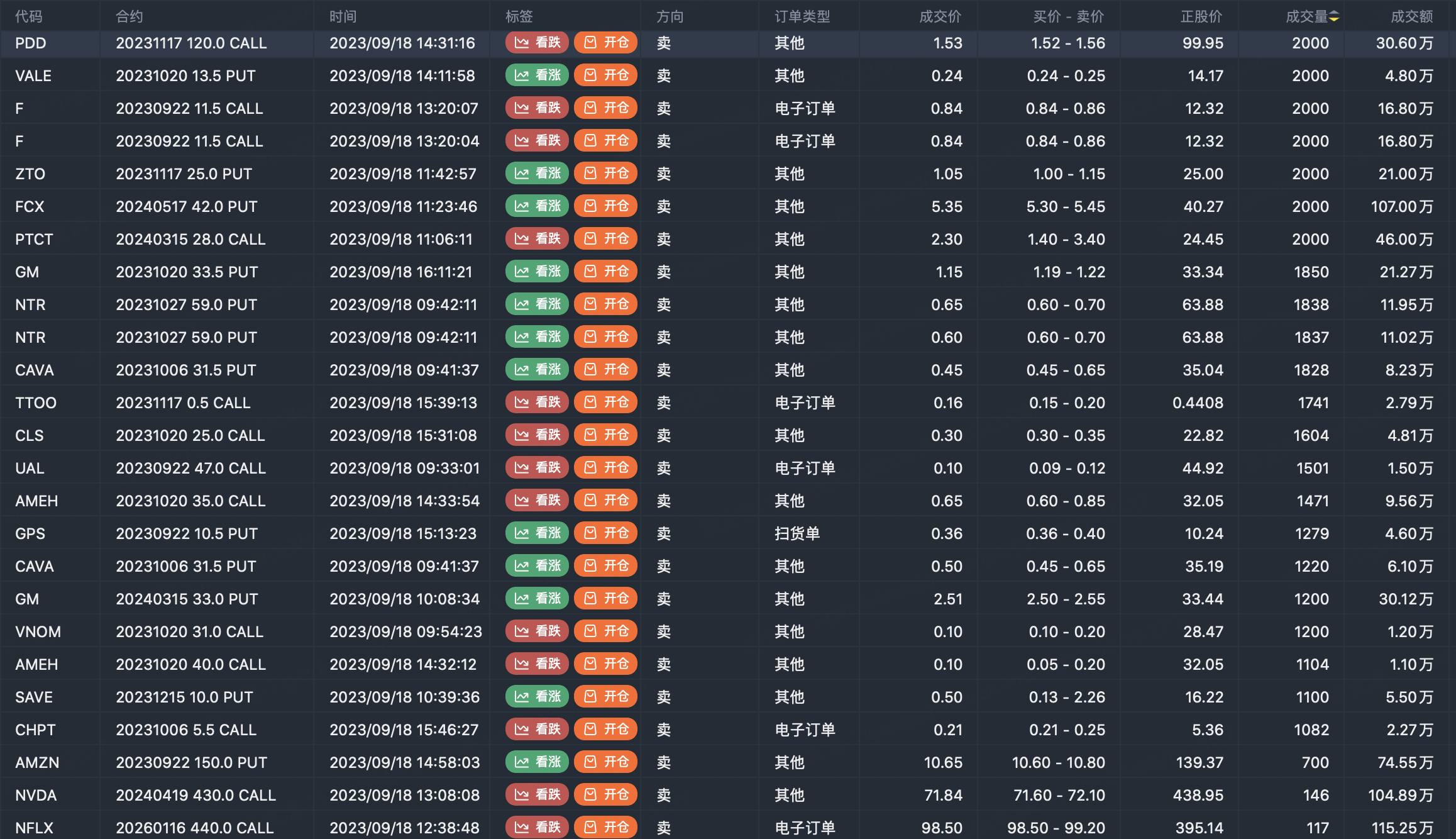Click the 看涨 tag in GPS row
1456x839 pixels.
point(537,533)
